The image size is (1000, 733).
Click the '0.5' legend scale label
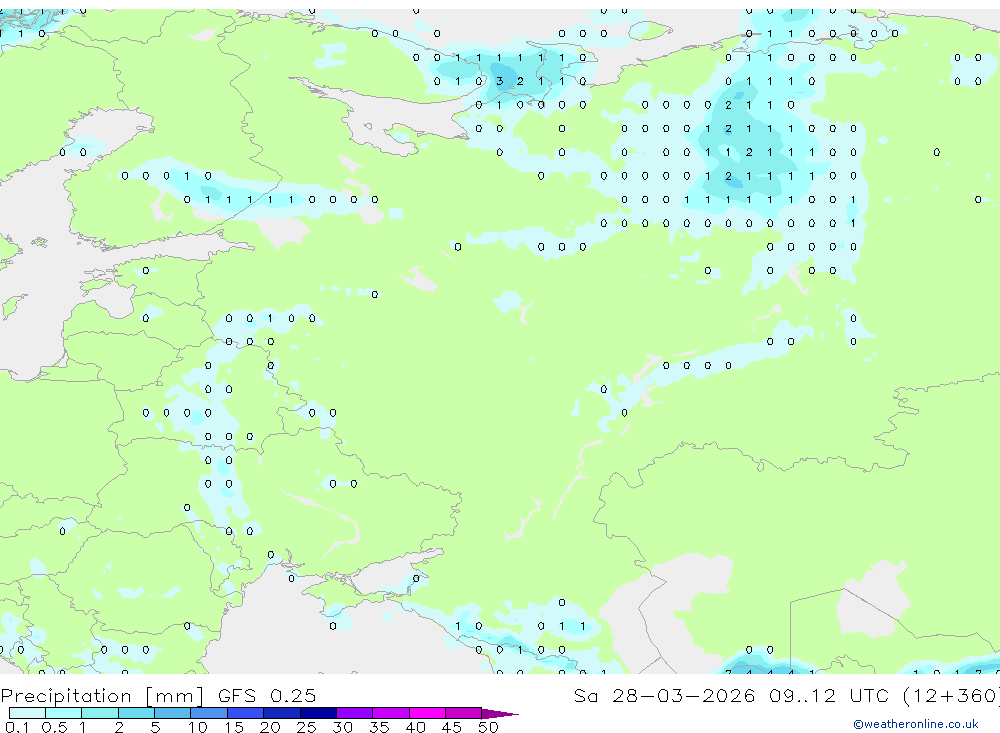54,727
